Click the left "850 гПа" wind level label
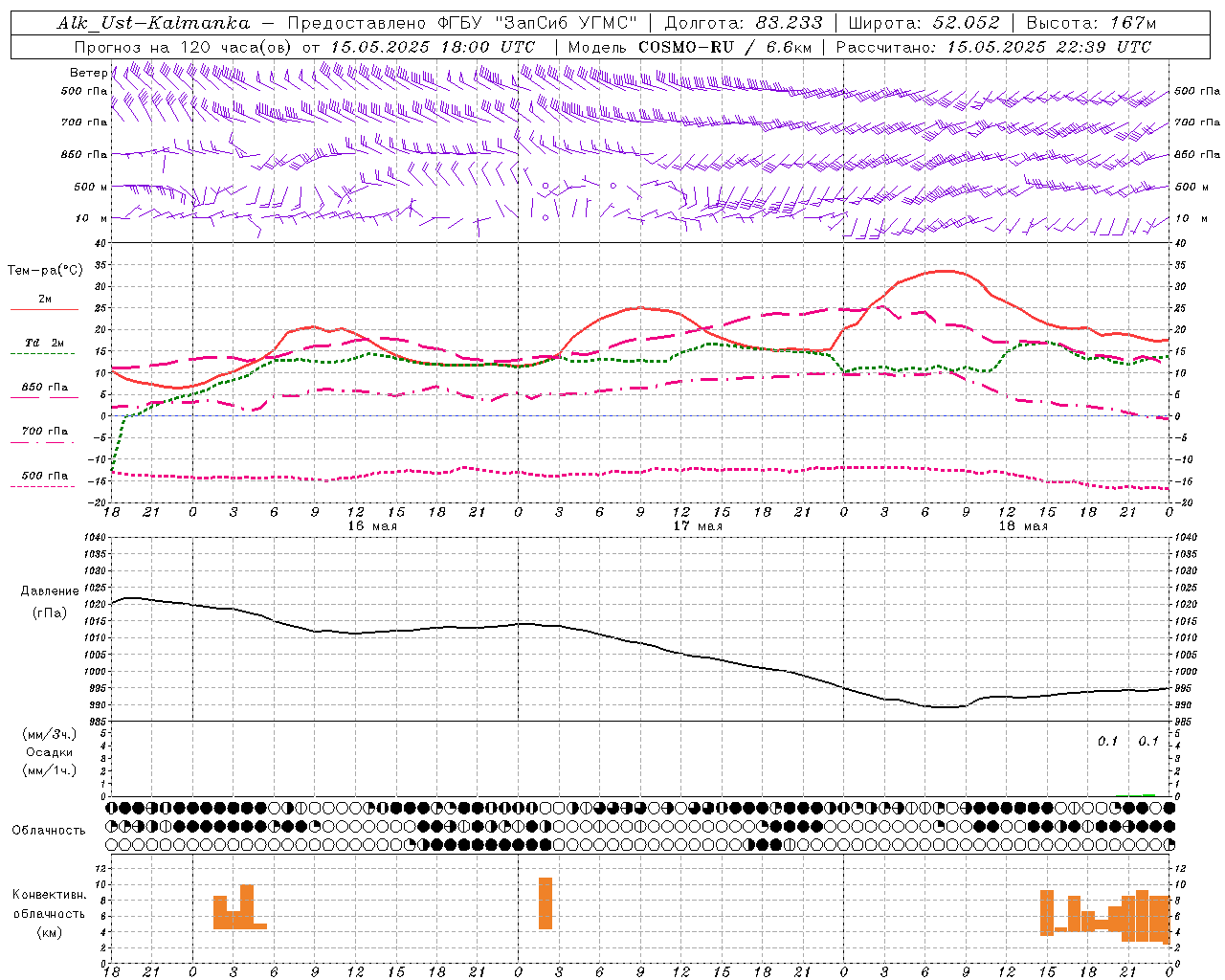 [84, 154]
